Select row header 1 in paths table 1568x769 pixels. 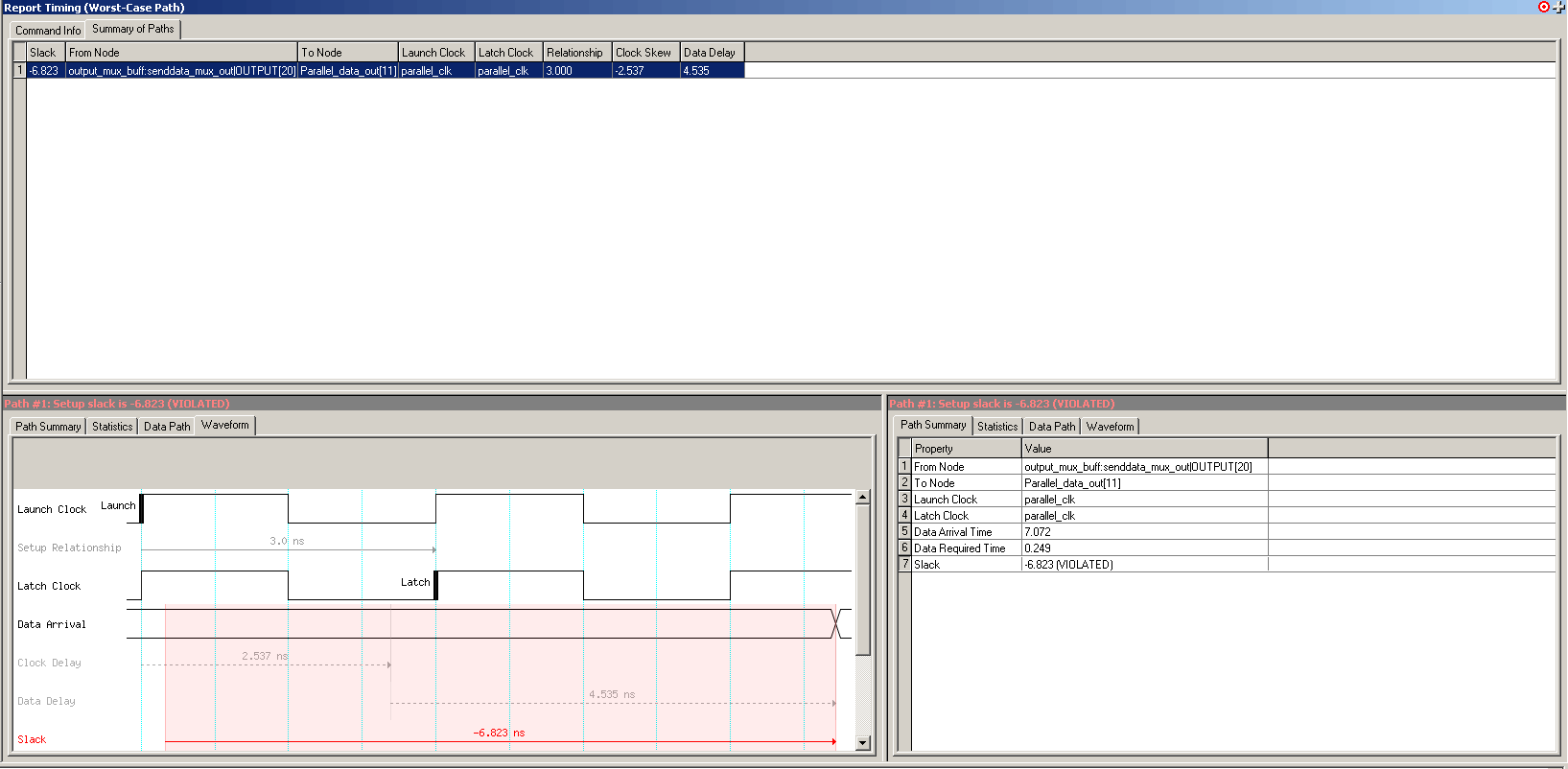[19, 71]
